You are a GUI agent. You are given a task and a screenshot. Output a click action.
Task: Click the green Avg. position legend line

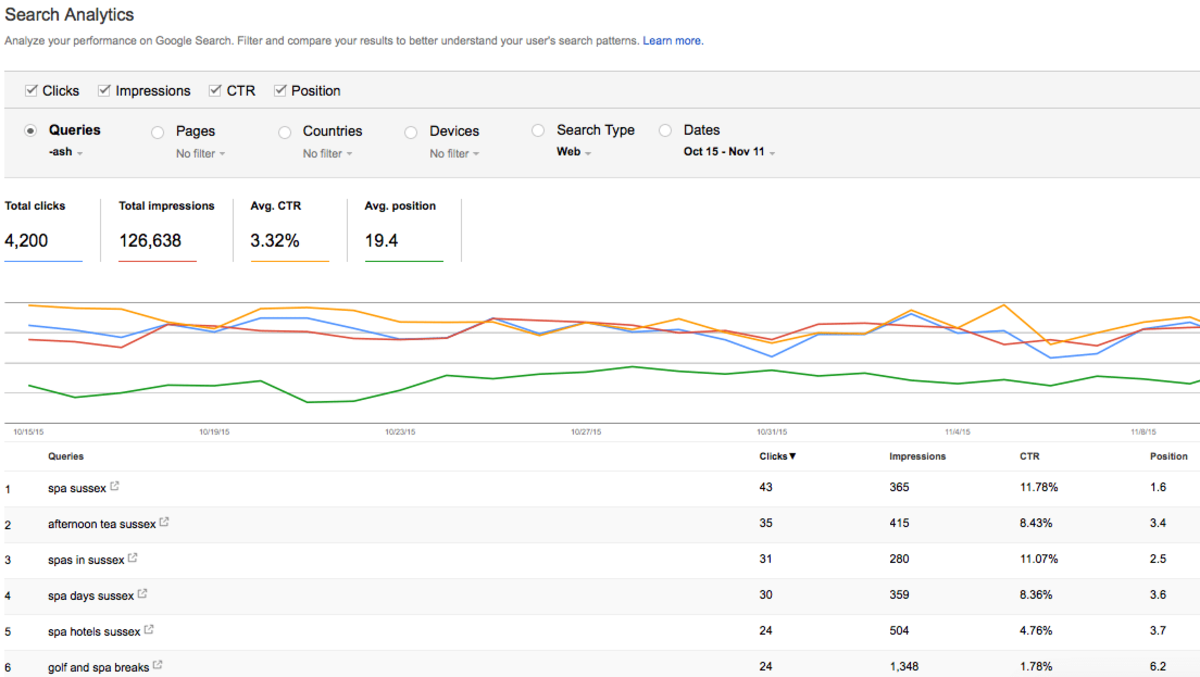click(404, 261)
